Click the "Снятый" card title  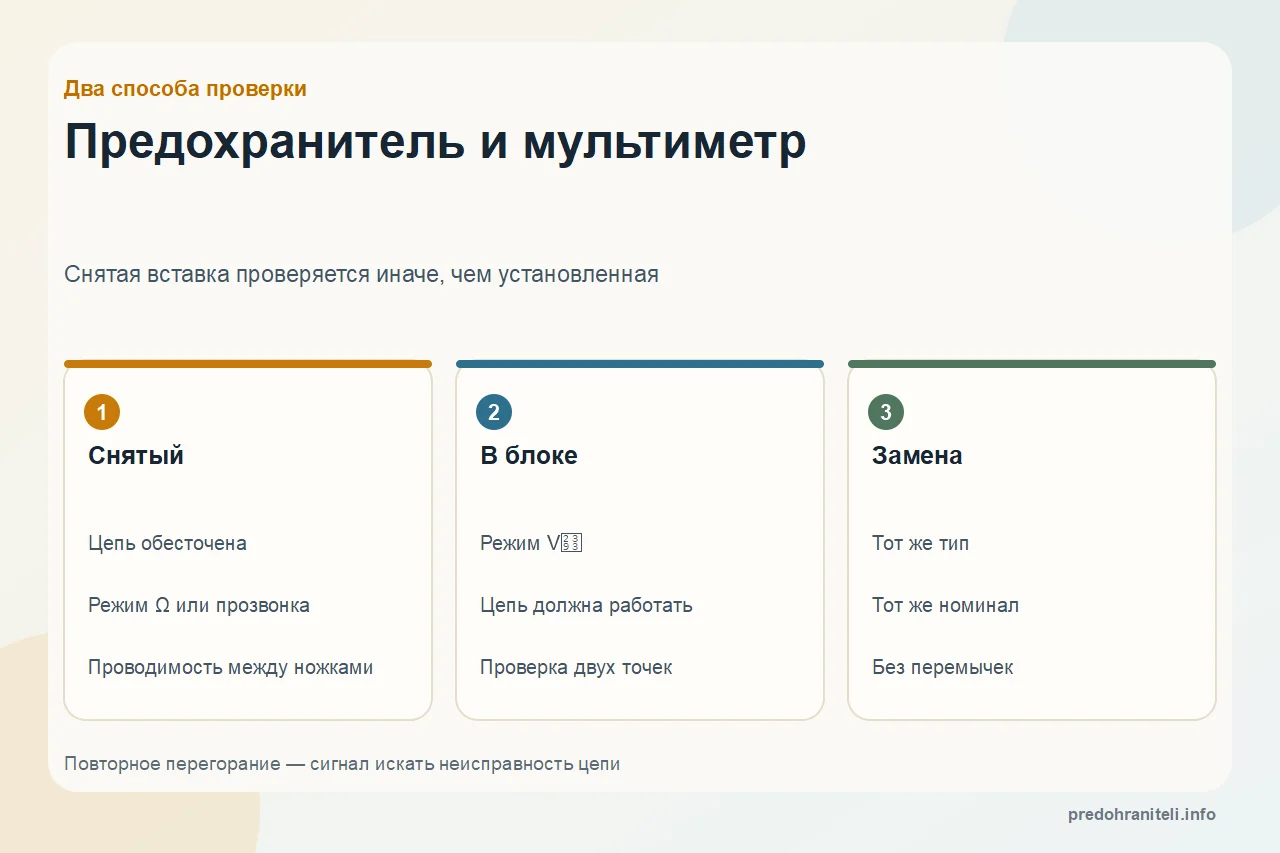pyautogui.click(x=136, y=456)
